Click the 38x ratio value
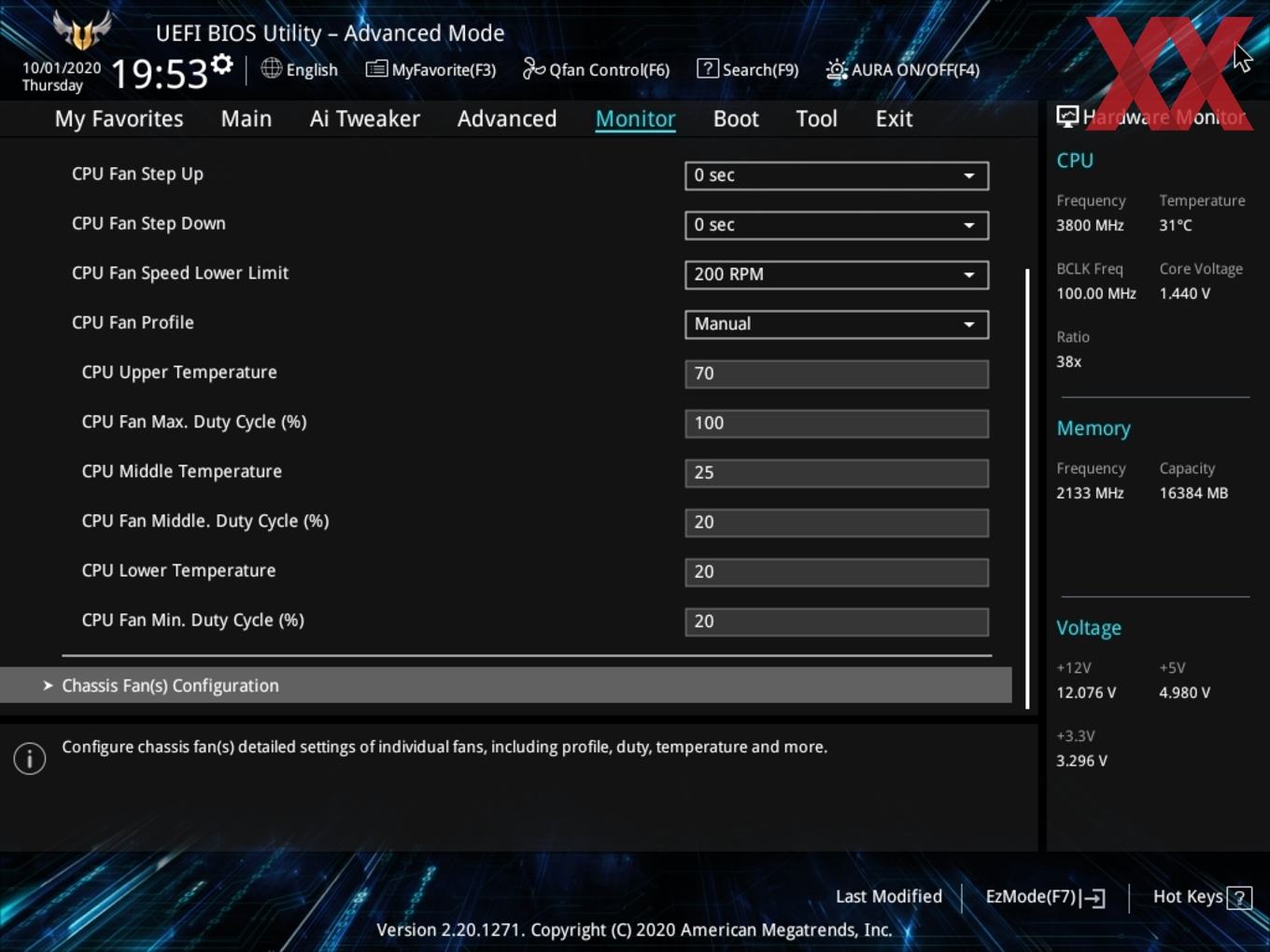 1068,361
